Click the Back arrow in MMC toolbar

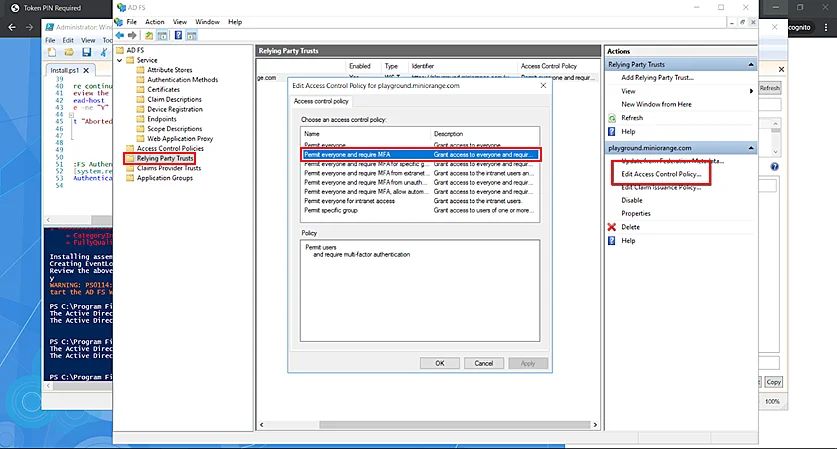tap(120, 34)
